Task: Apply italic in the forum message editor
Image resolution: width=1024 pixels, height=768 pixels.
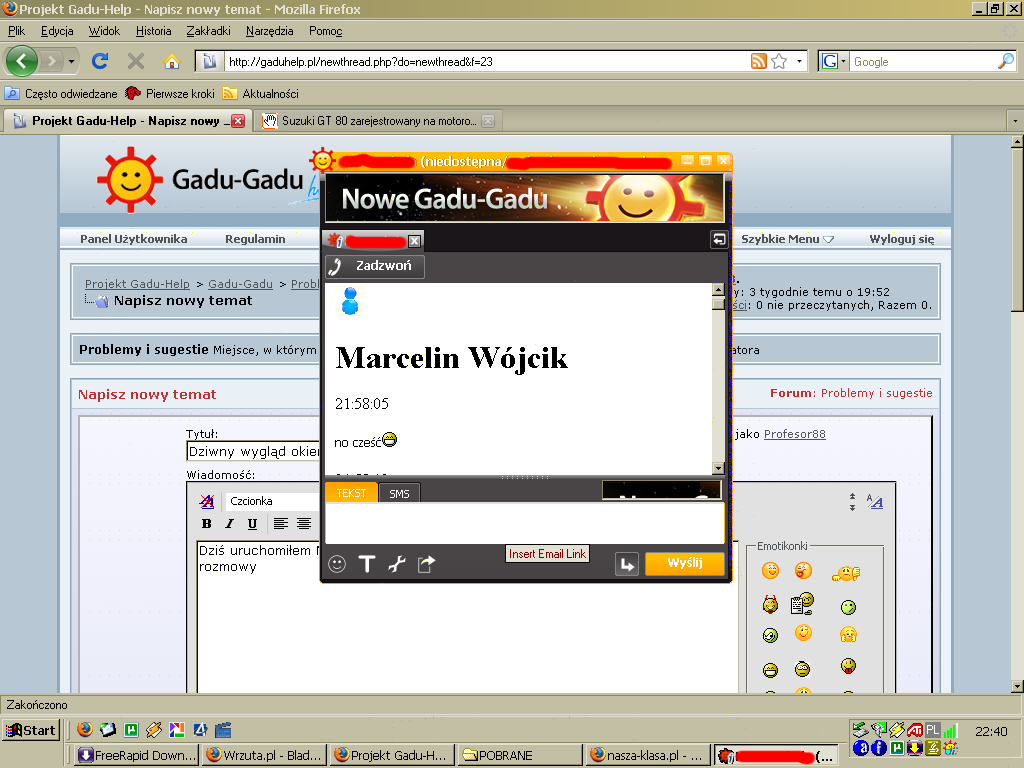Action: pyautogui.click(x=229, y=524)
